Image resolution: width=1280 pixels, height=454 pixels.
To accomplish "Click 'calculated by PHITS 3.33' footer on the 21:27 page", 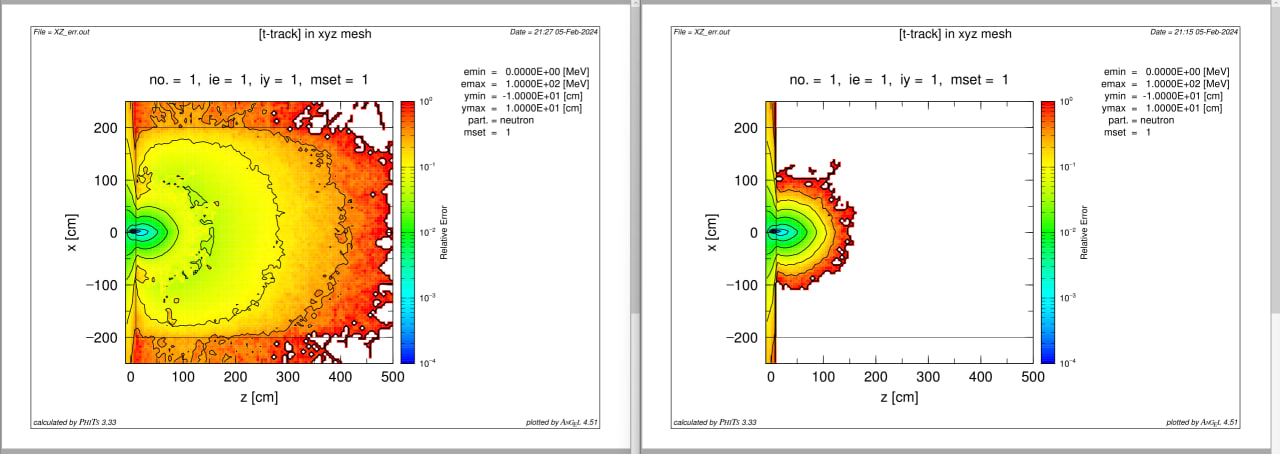I will [x=75, y=422].
